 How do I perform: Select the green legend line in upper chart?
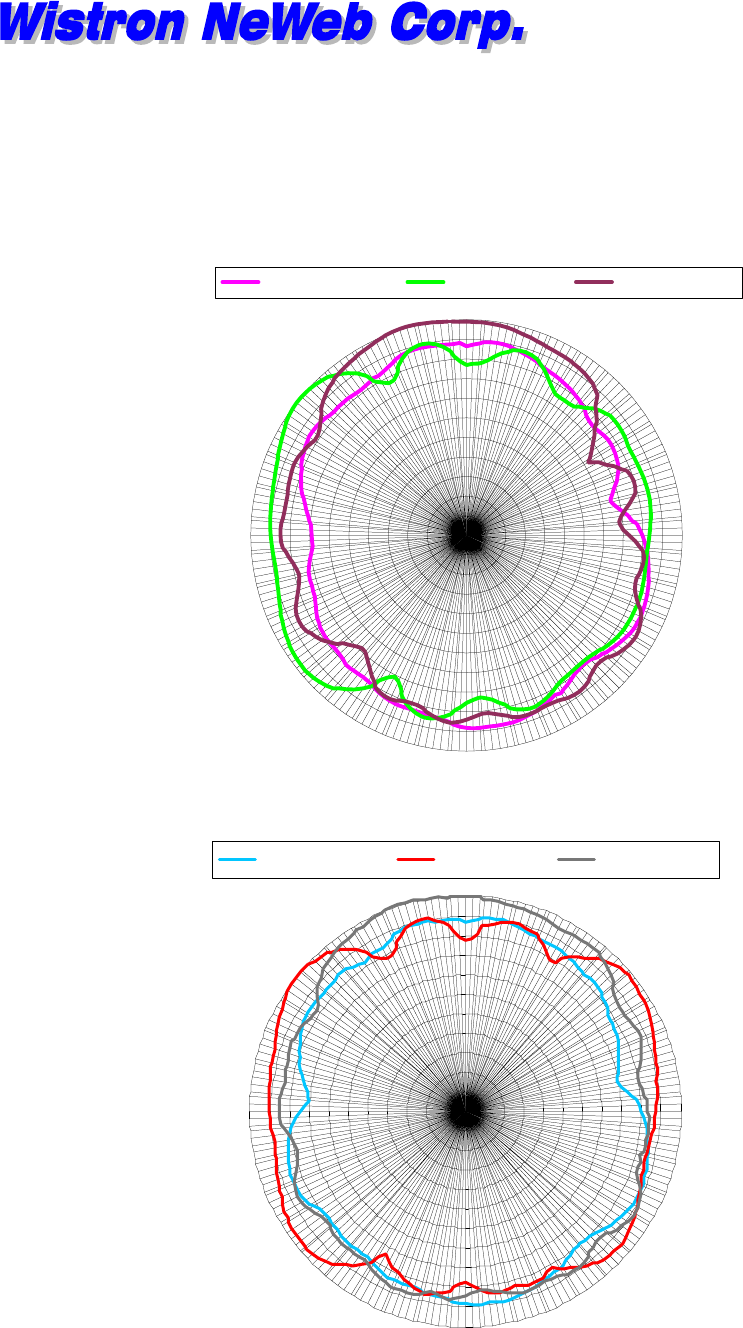(426, 282)
